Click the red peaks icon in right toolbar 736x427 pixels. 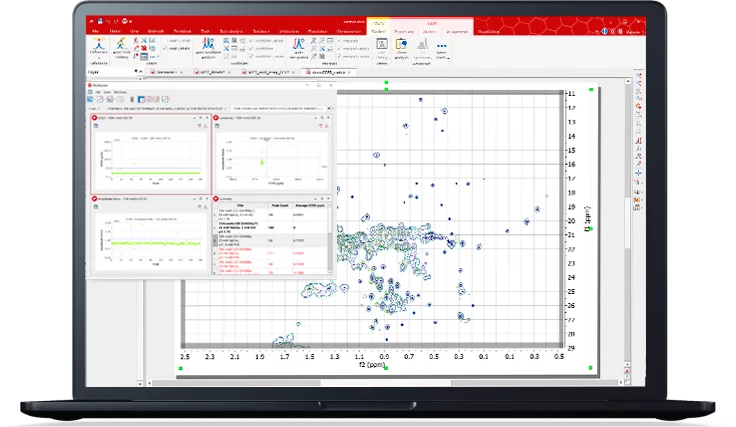pos(638,141)
